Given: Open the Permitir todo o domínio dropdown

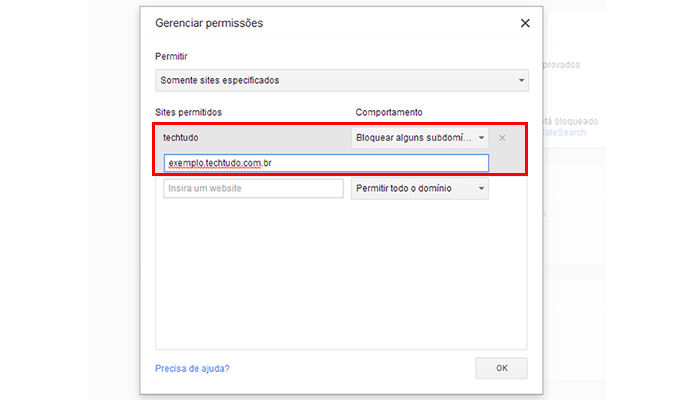Looking at the screenshot, I should pos(420,188).
